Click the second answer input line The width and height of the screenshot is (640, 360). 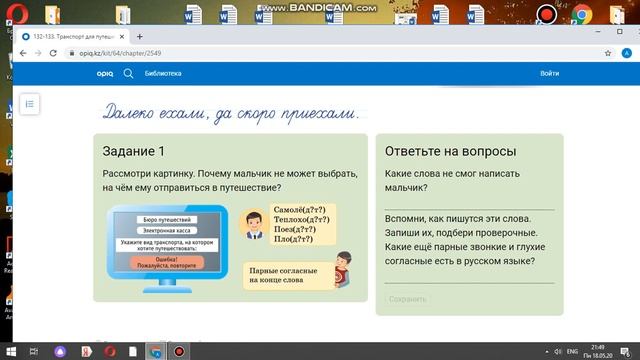(469, 277)
